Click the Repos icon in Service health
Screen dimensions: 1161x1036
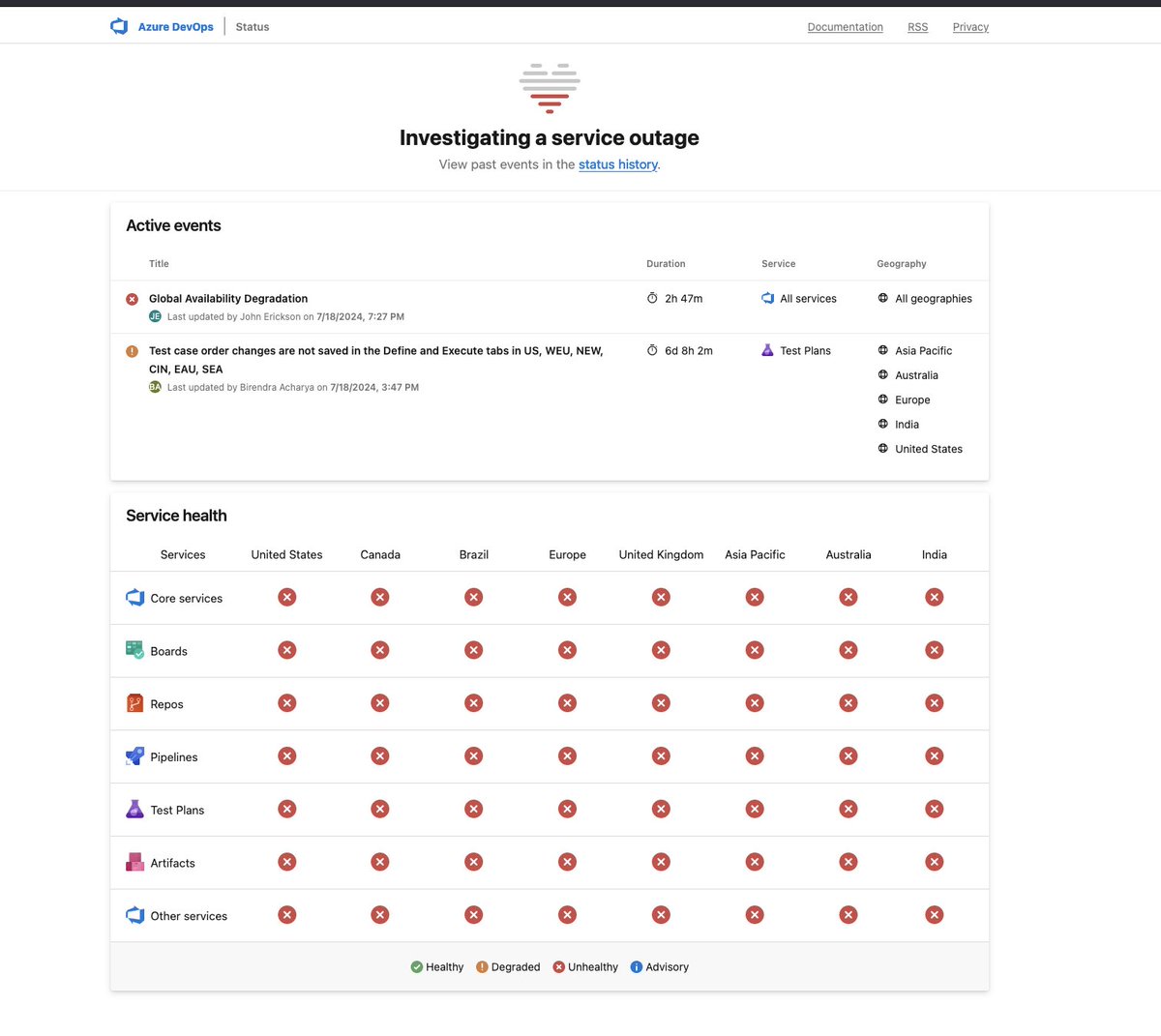[135, 703]
